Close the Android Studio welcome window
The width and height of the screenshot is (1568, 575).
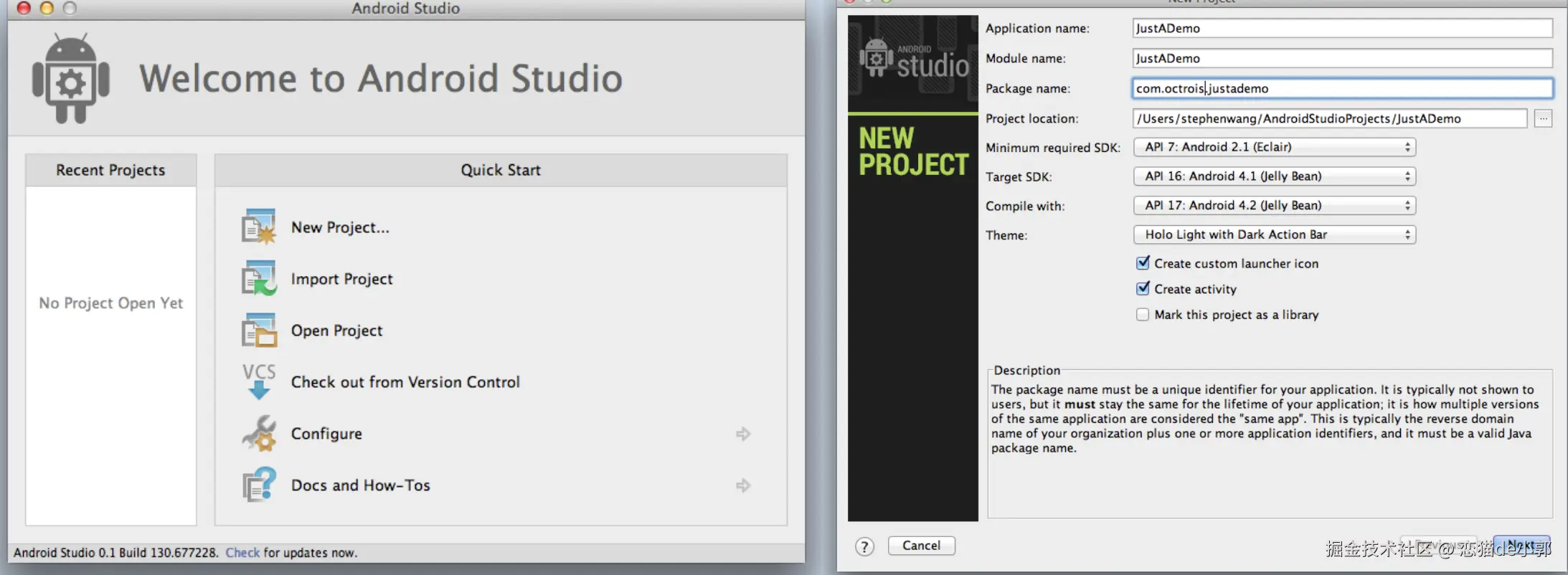click(24, 8)
